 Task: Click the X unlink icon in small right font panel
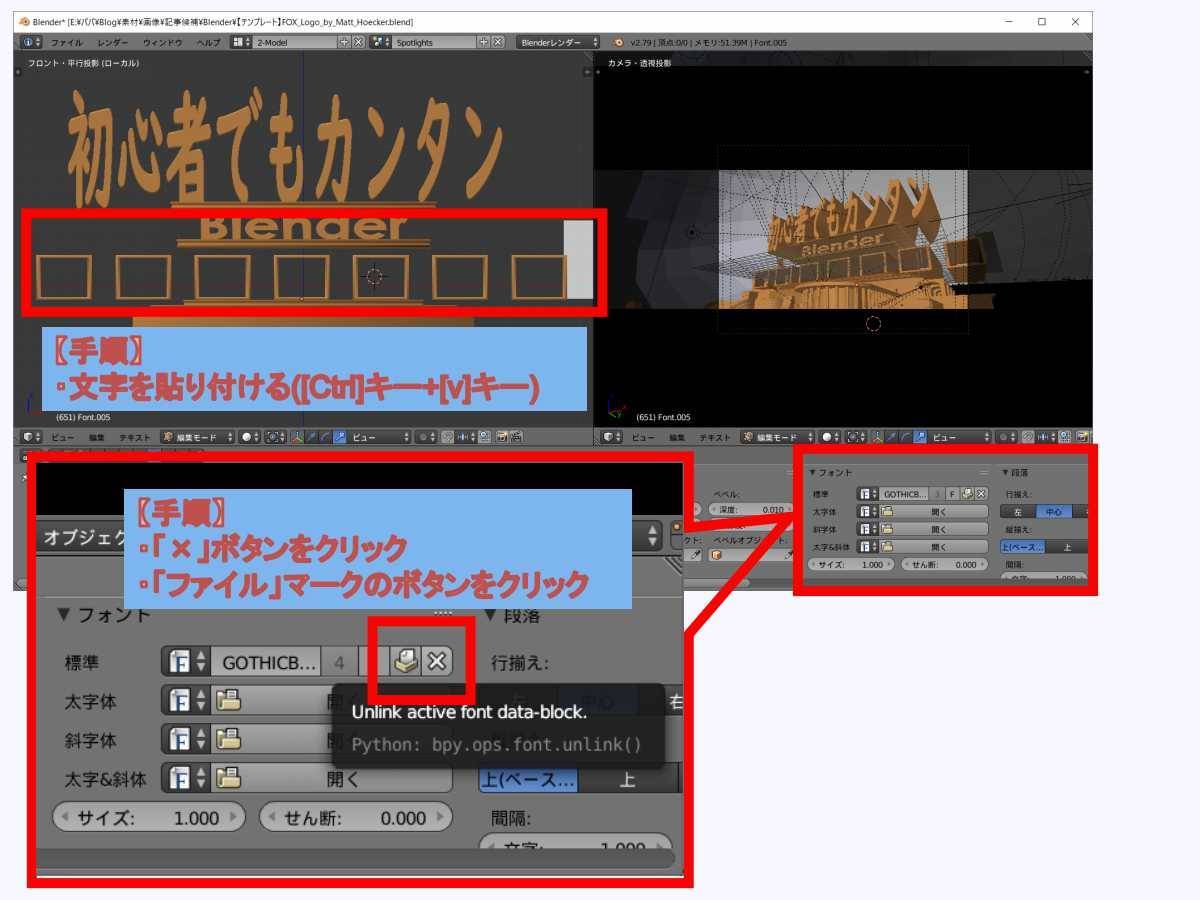point(980,494)
